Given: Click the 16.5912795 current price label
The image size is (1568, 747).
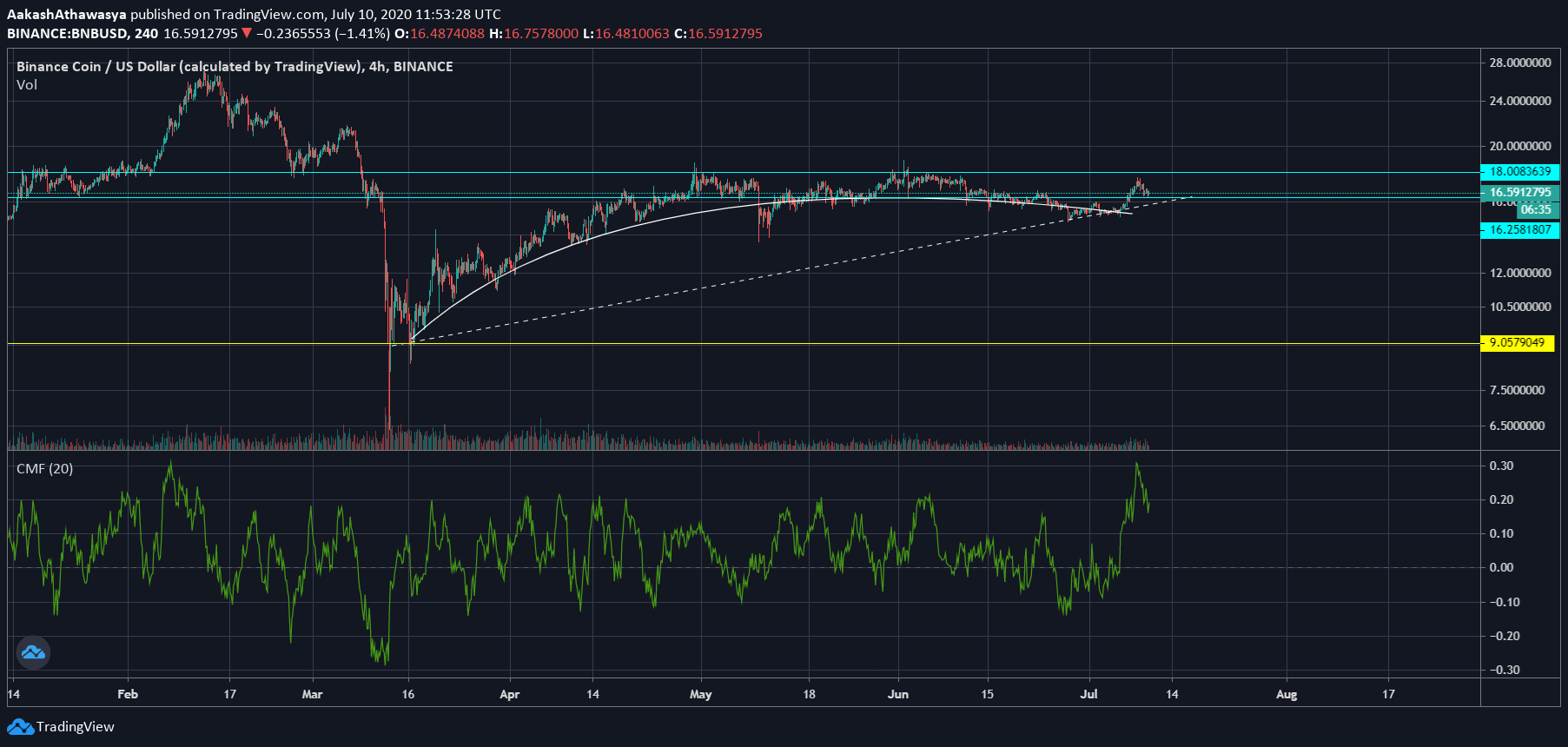Looking at the screenshot, I should coord(1520,193).
